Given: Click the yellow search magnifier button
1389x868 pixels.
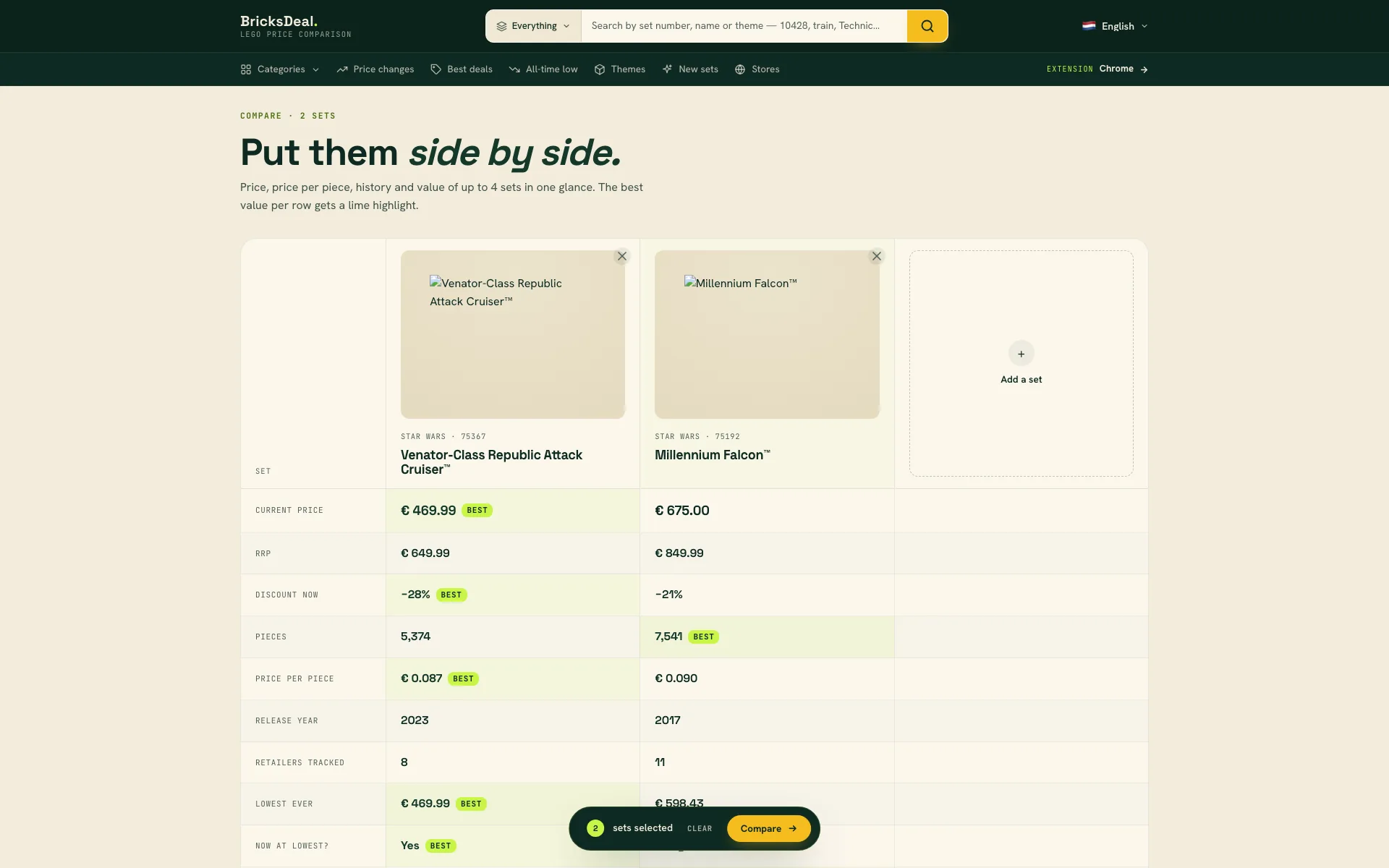Looking at the screenshot, I should 927,26.
